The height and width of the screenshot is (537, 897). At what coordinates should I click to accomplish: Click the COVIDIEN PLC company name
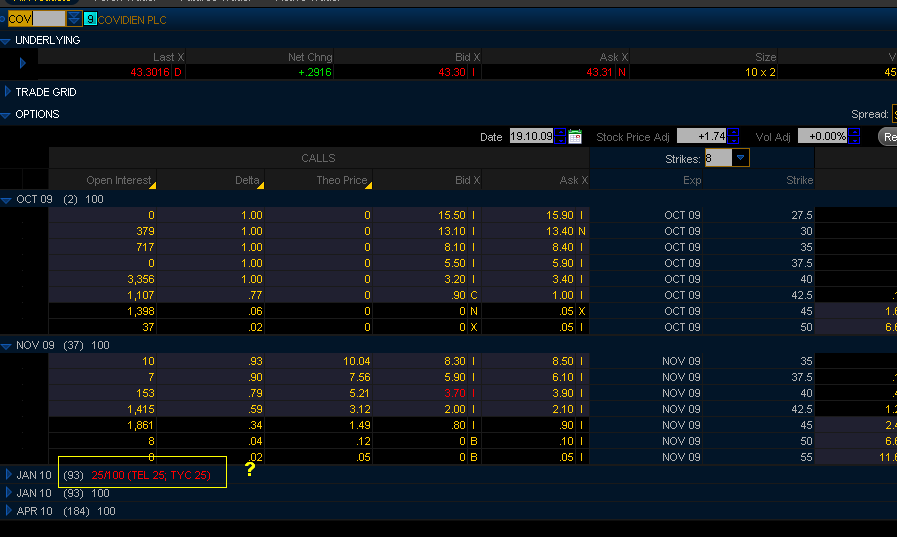click(x=132, y=20)
